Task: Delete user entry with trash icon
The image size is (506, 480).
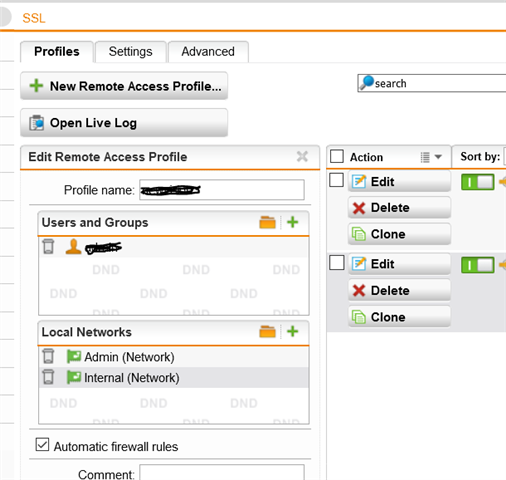Action: [x=48, y=247]
